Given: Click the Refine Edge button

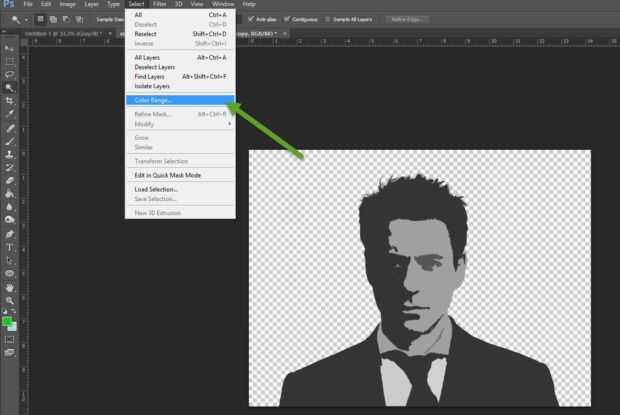Looking at the screenshot, I should 406,18.
